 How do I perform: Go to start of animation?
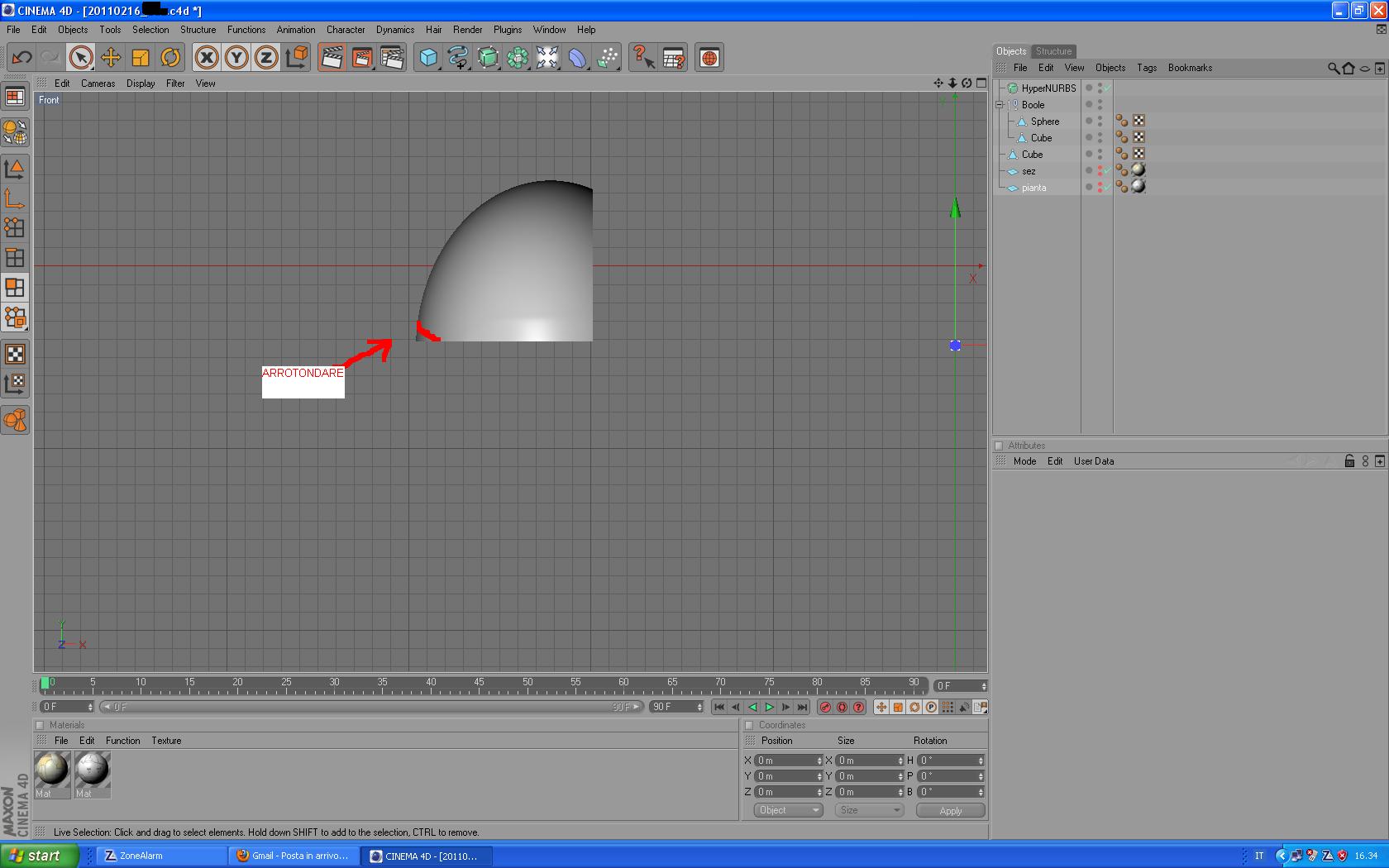point(719,707)
